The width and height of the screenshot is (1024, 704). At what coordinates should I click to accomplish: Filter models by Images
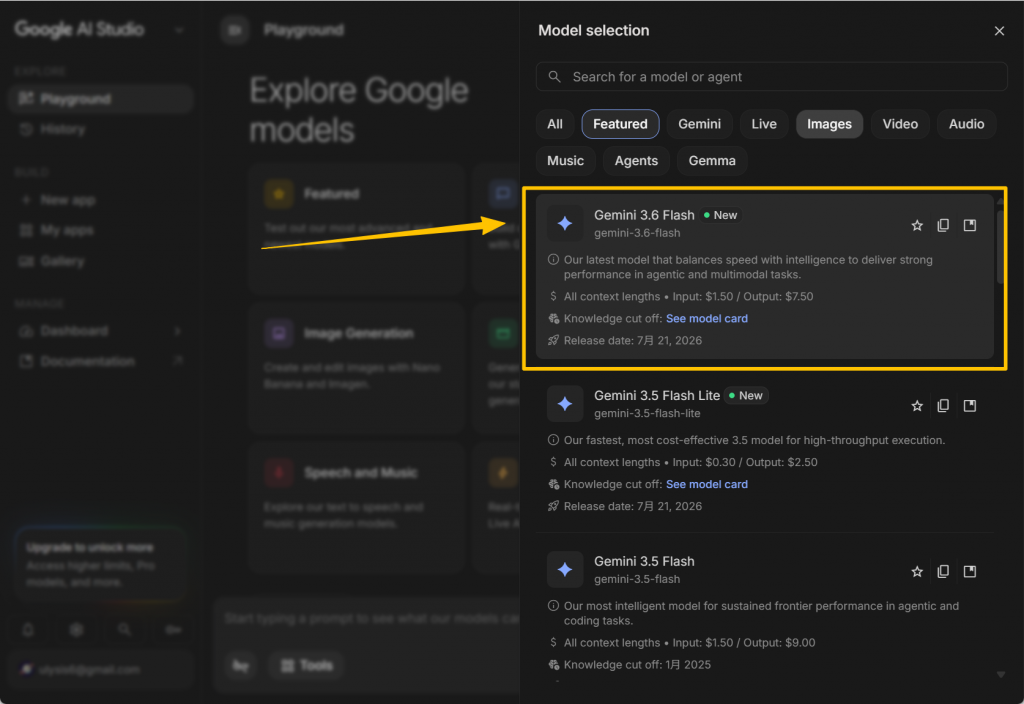[829, 124]
